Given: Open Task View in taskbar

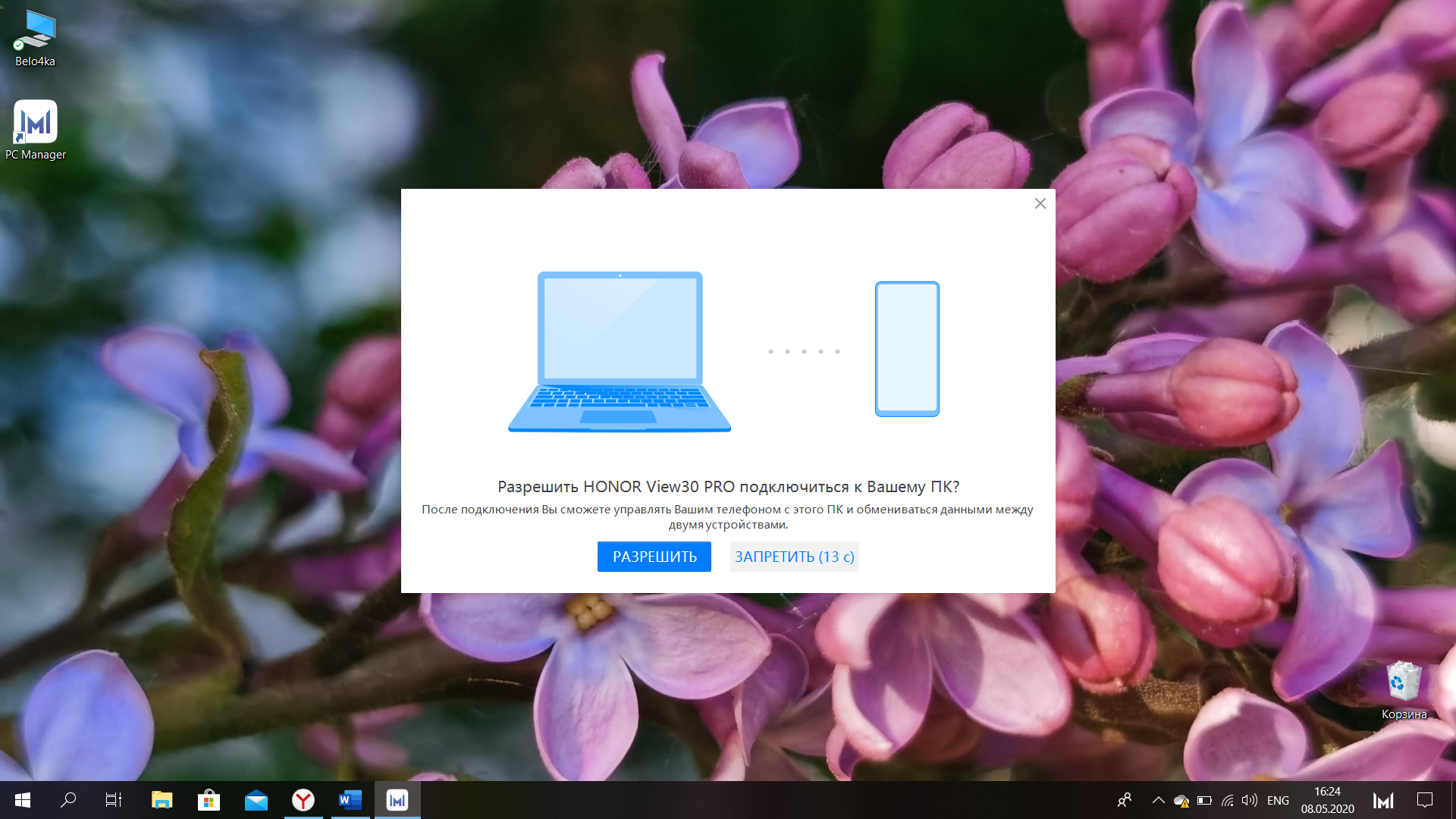Looking at the screenshot, I should coord(114,800).
